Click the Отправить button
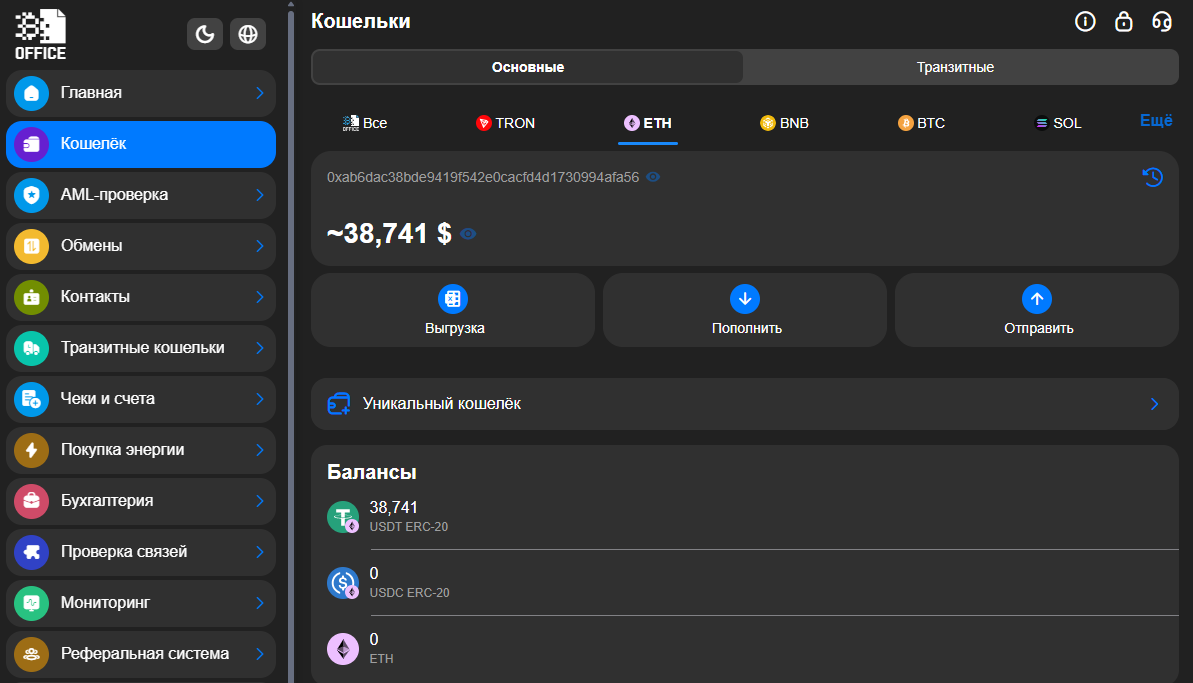This screenshot has width=1193, height=683. click(1036, 309)
